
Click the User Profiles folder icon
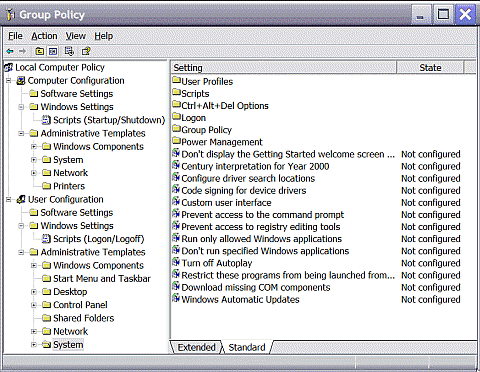pyautogui.click(x=176, y=80)
